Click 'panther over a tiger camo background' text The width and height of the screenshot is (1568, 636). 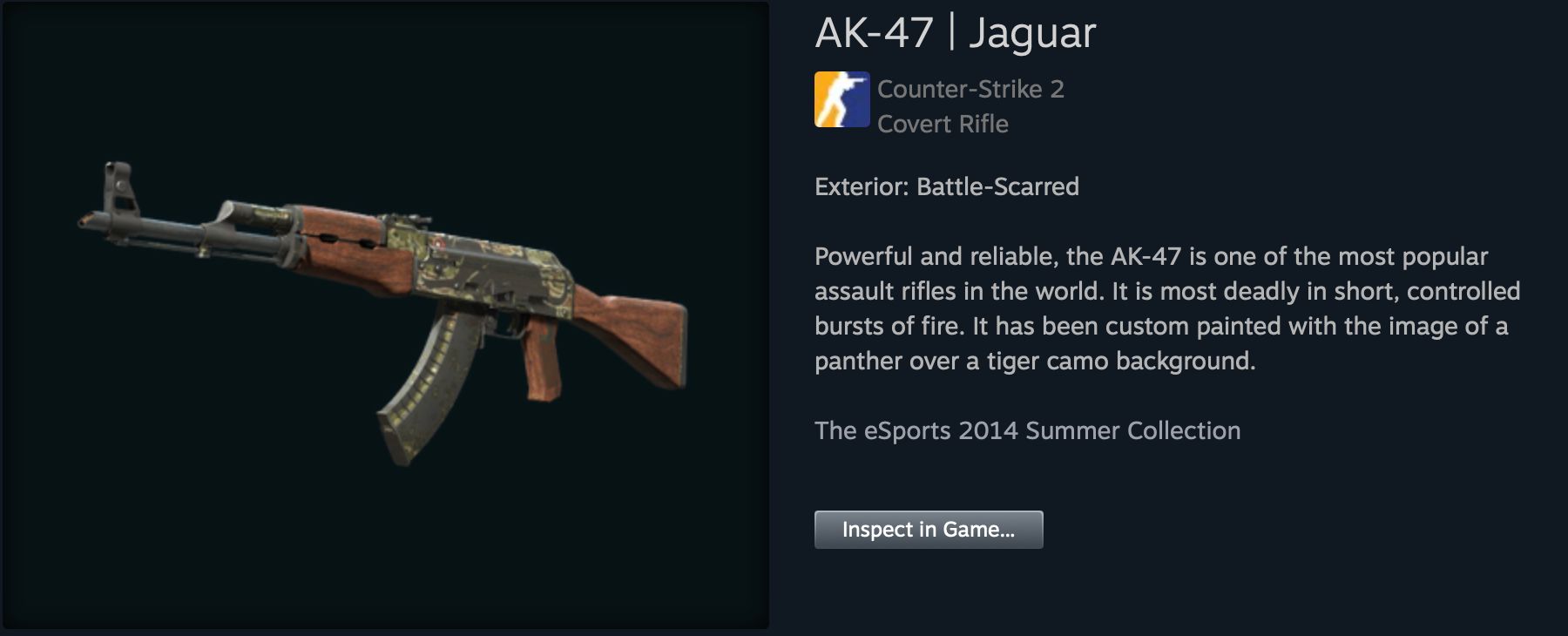[1035, 361]
